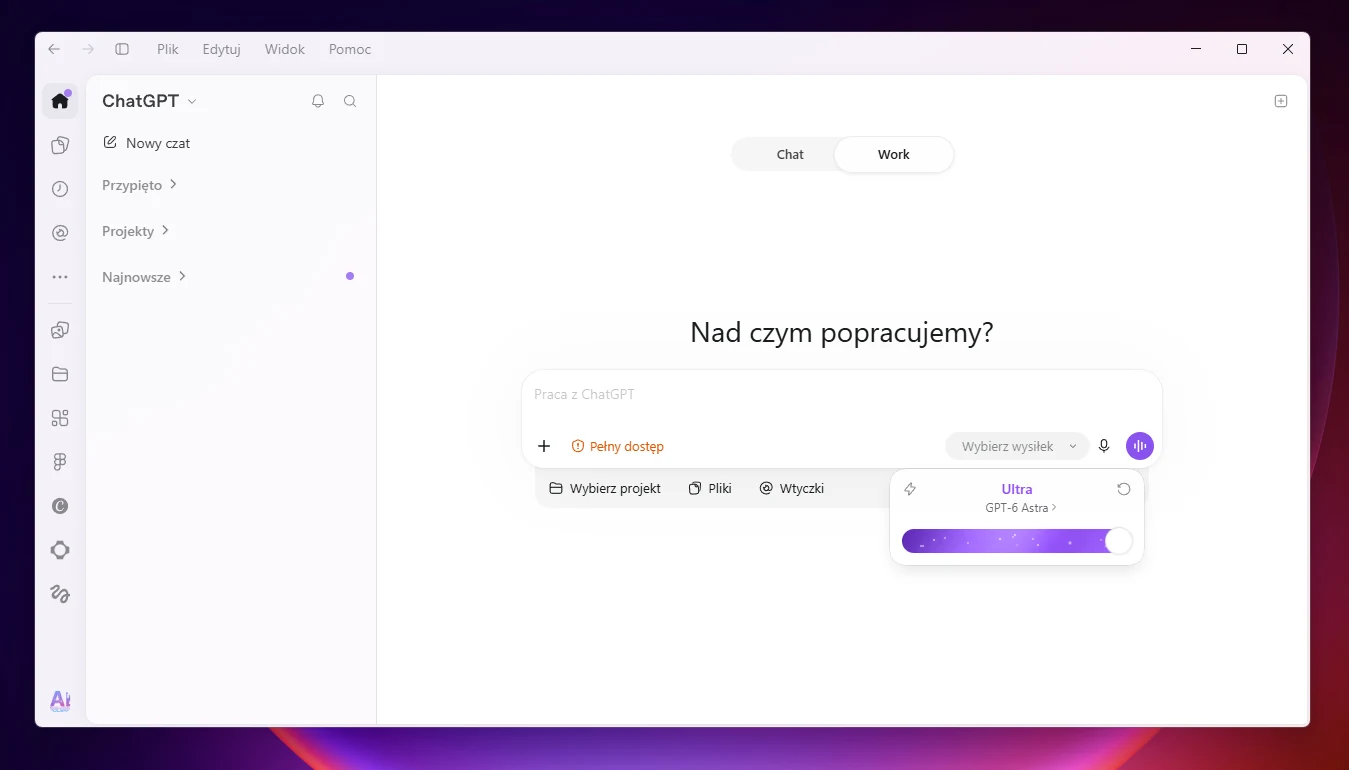Click the Wybierz projekt button
This screenshot has height=770, width=1349.
point(605,488)
